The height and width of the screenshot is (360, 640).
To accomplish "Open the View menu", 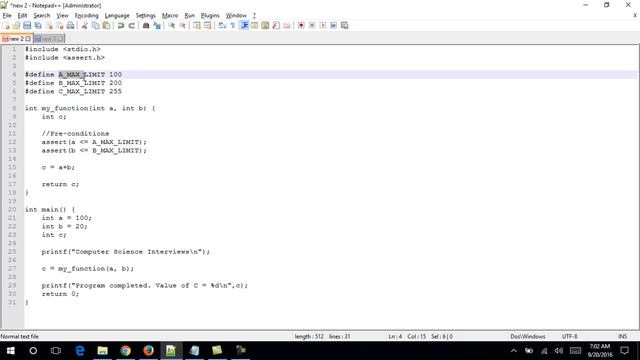I will point(62,16).
